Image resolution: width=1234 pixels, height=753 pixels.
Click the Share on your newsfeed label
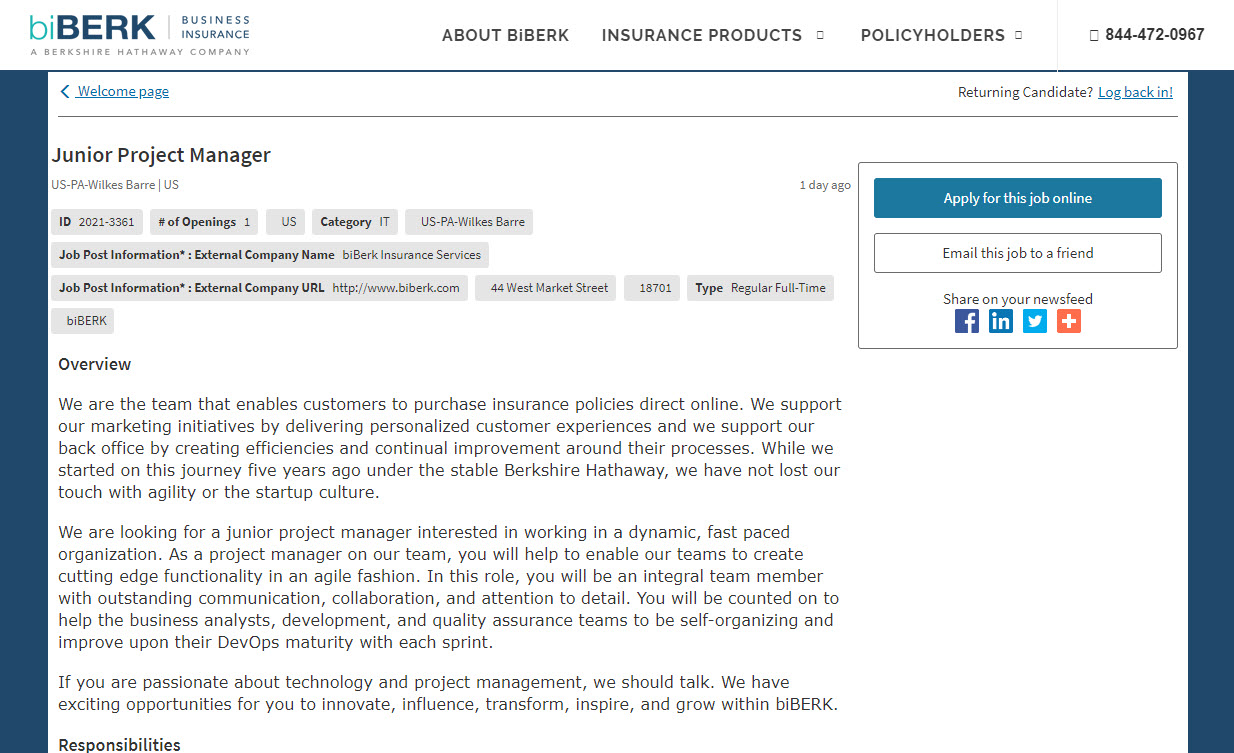pyautogui.click(x=1018, y=299)
